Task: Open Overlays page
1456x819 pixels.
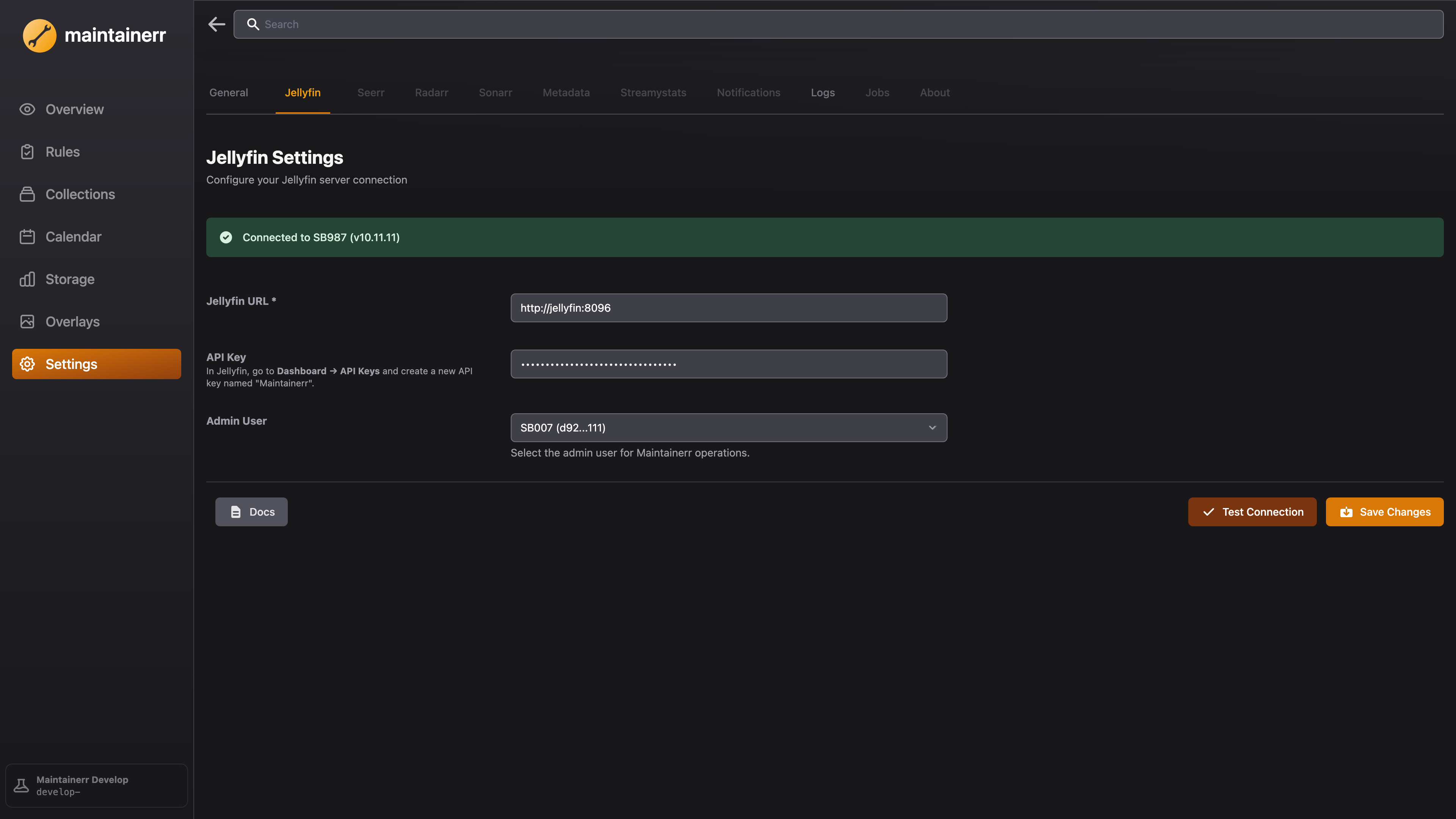Action: [x=97, y=321]
